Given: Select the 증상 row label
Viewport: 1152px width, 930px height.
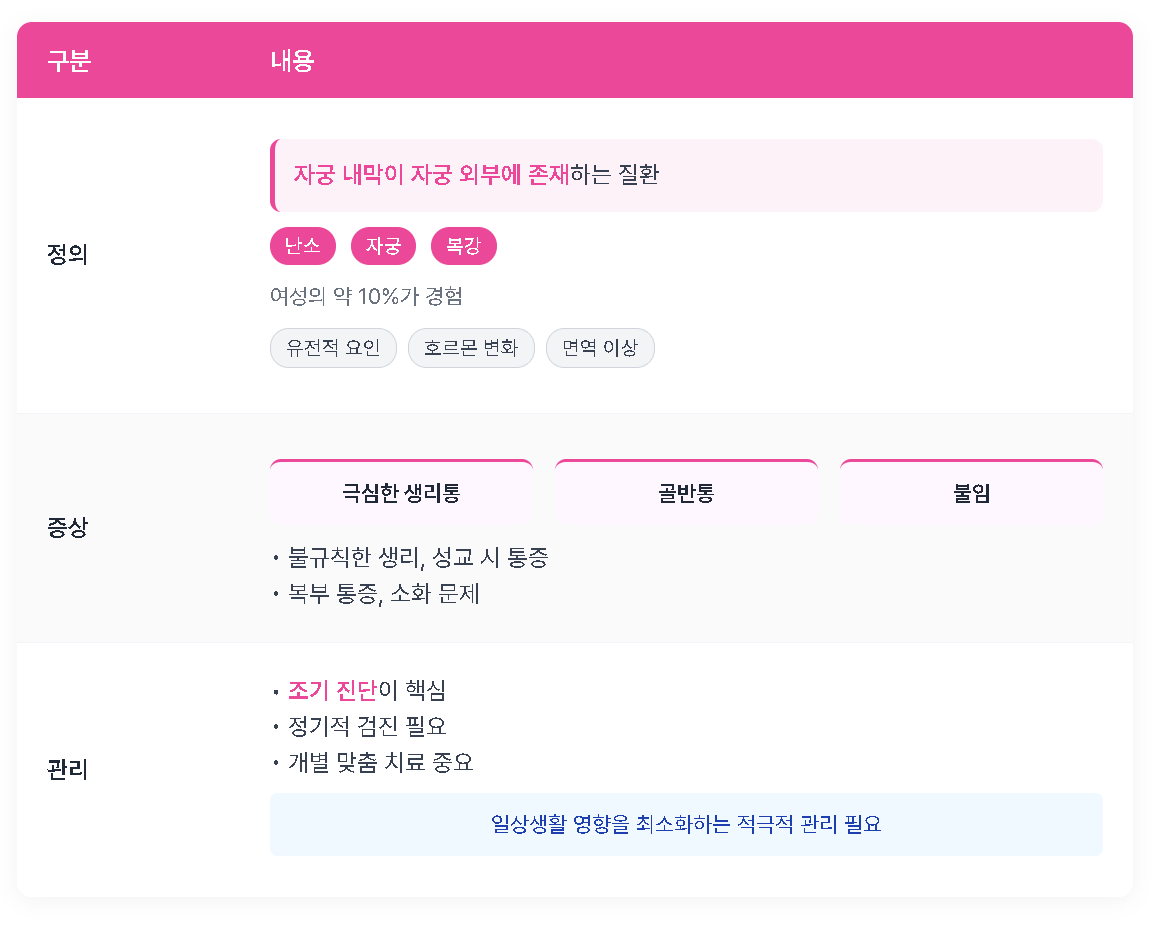Looking at the screenshot, I should [68, 527].
